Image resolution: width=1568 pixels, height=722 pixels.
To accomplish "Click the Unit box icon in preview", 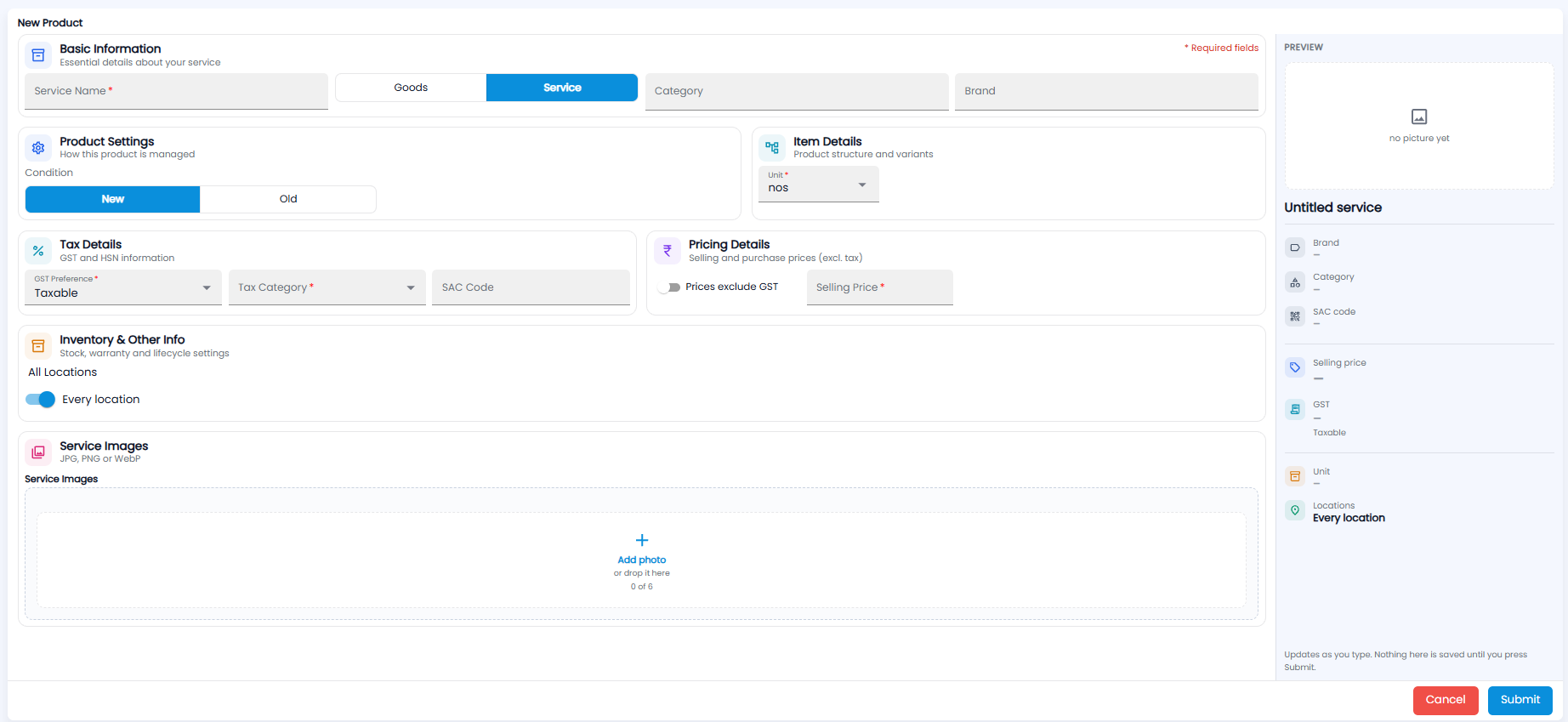I will 1295,476.
